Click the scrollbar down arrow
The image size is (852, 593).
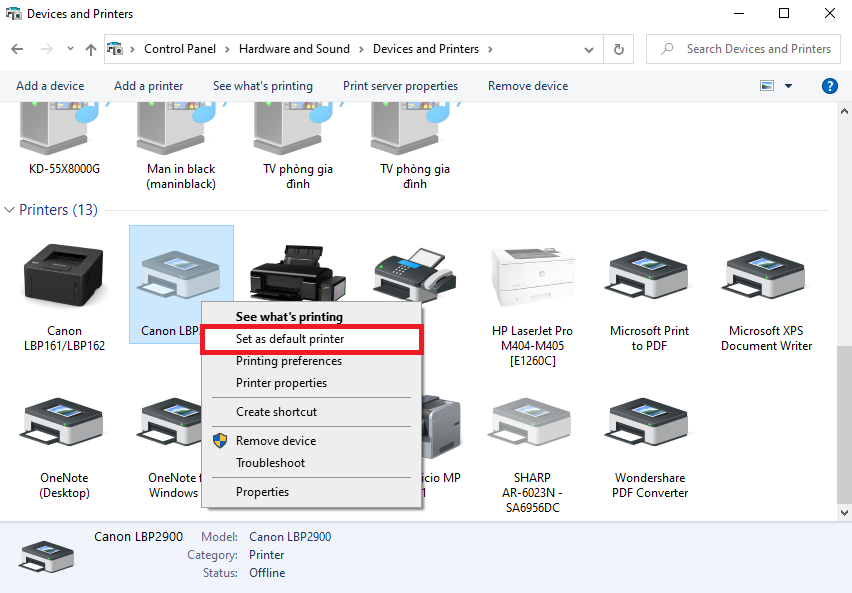click(844, 512)
